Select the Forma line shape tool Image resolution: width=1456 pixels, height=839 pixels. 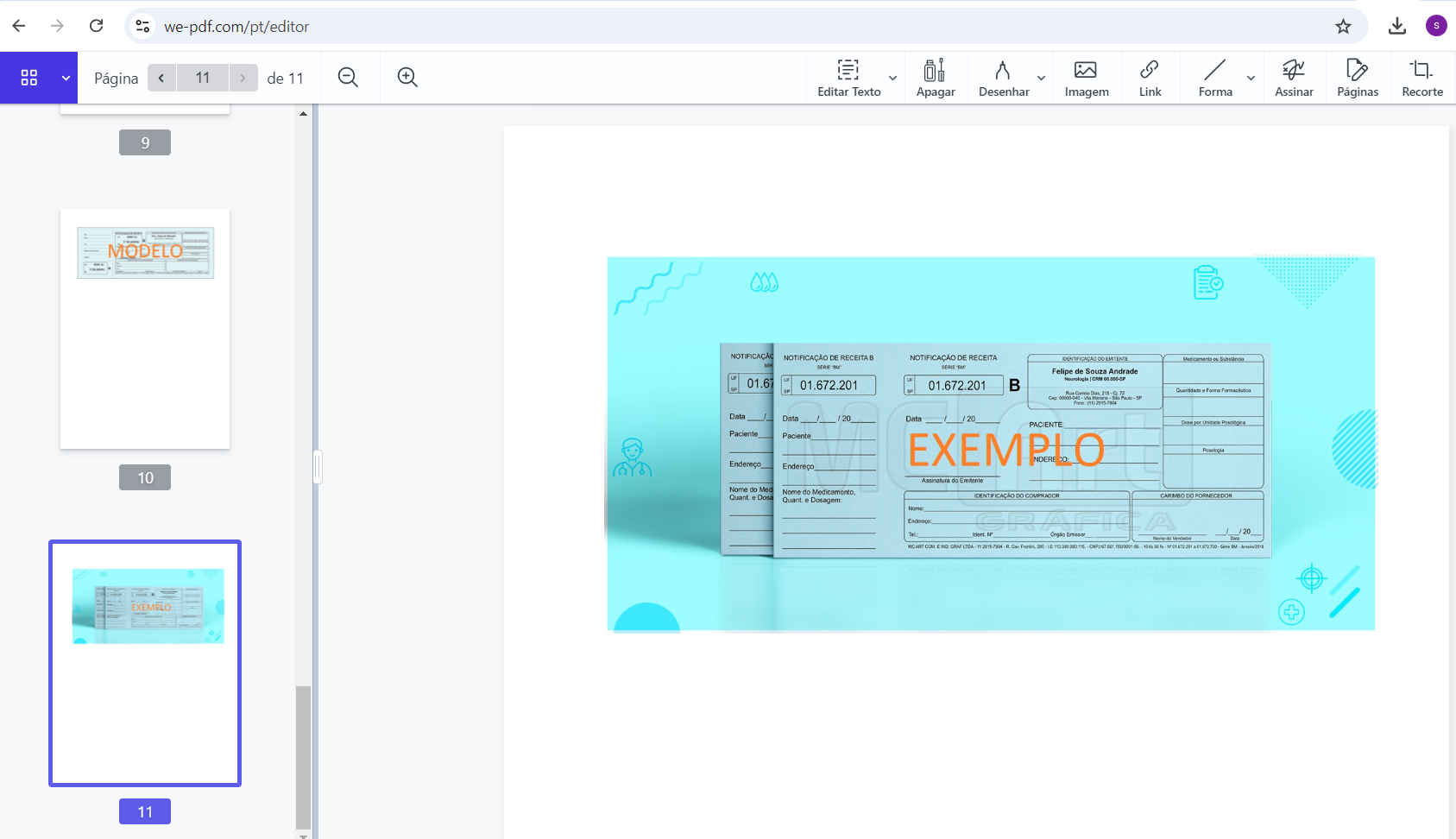[1214, 78]
